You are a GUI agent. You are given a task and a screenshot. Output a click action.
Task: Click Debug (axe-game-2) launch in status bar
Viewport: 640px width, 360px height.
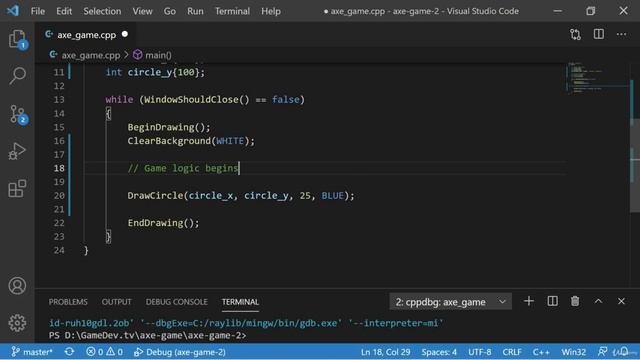180,352
